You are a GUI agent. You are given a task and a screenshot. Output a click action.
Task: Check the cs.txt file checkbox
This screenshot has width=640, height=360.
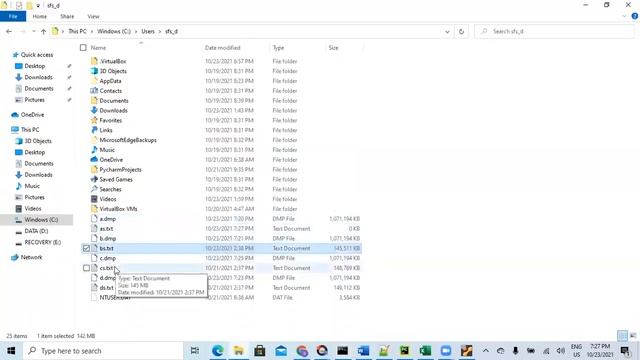pos(86,268)
